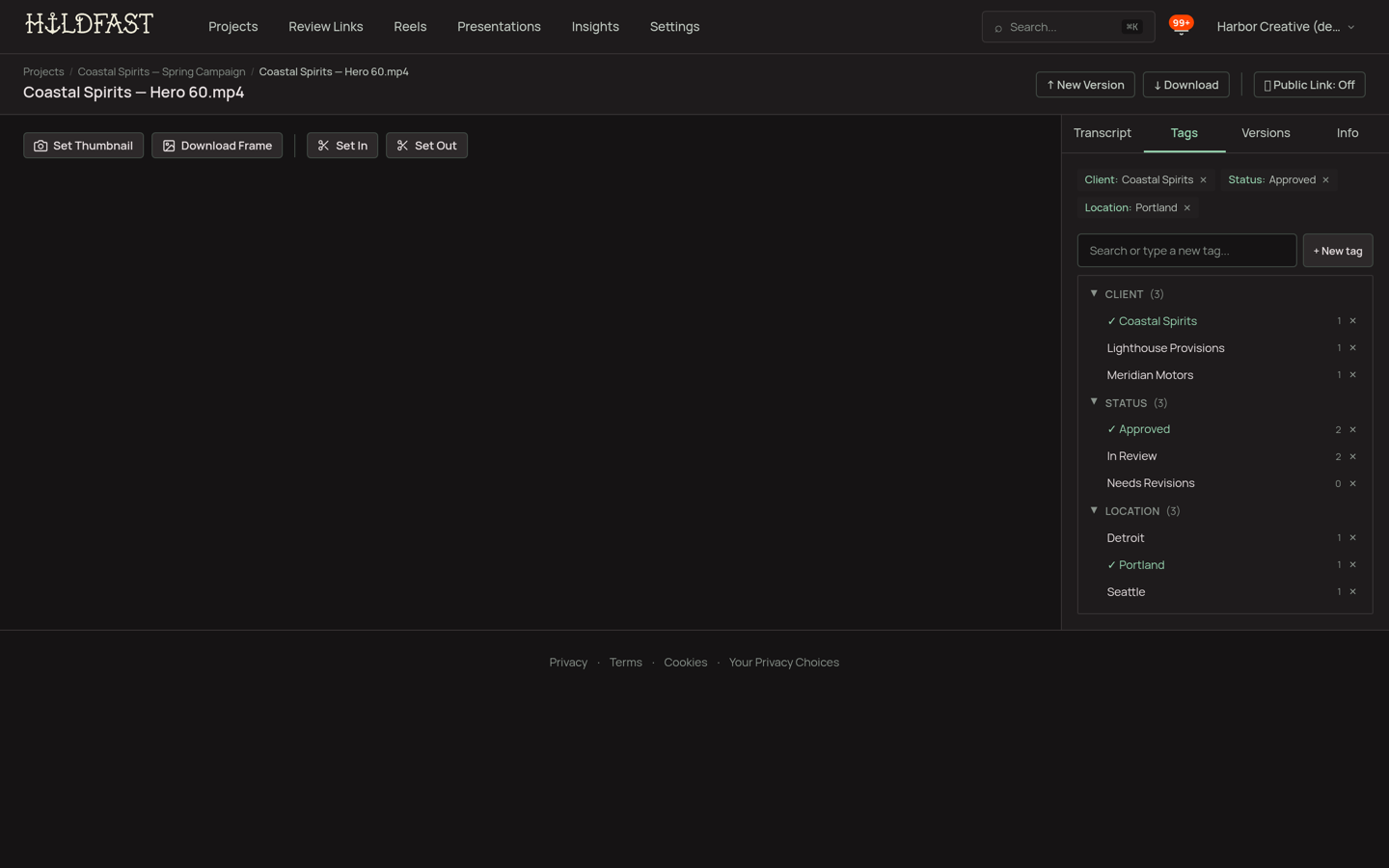Viewport: 1389px width, 868px height.
Task: Upload a New Version
Action: pyautogui.click(x=1085, y=85)
